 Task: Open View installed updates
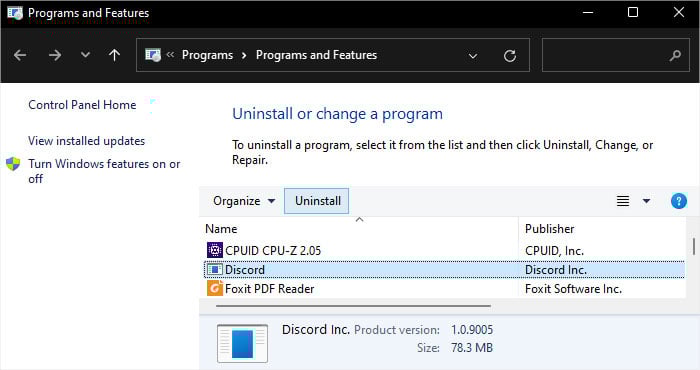pyautogui.click(x=87, y=141)
